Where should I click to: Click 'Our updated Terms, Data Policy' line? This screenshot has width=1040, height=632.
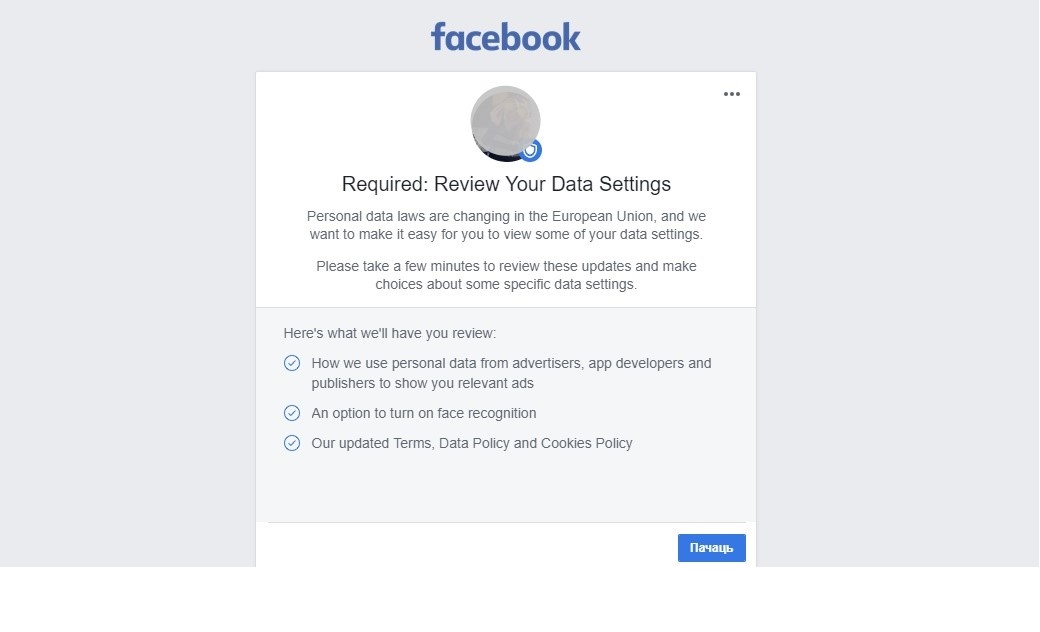click(472, 443)
